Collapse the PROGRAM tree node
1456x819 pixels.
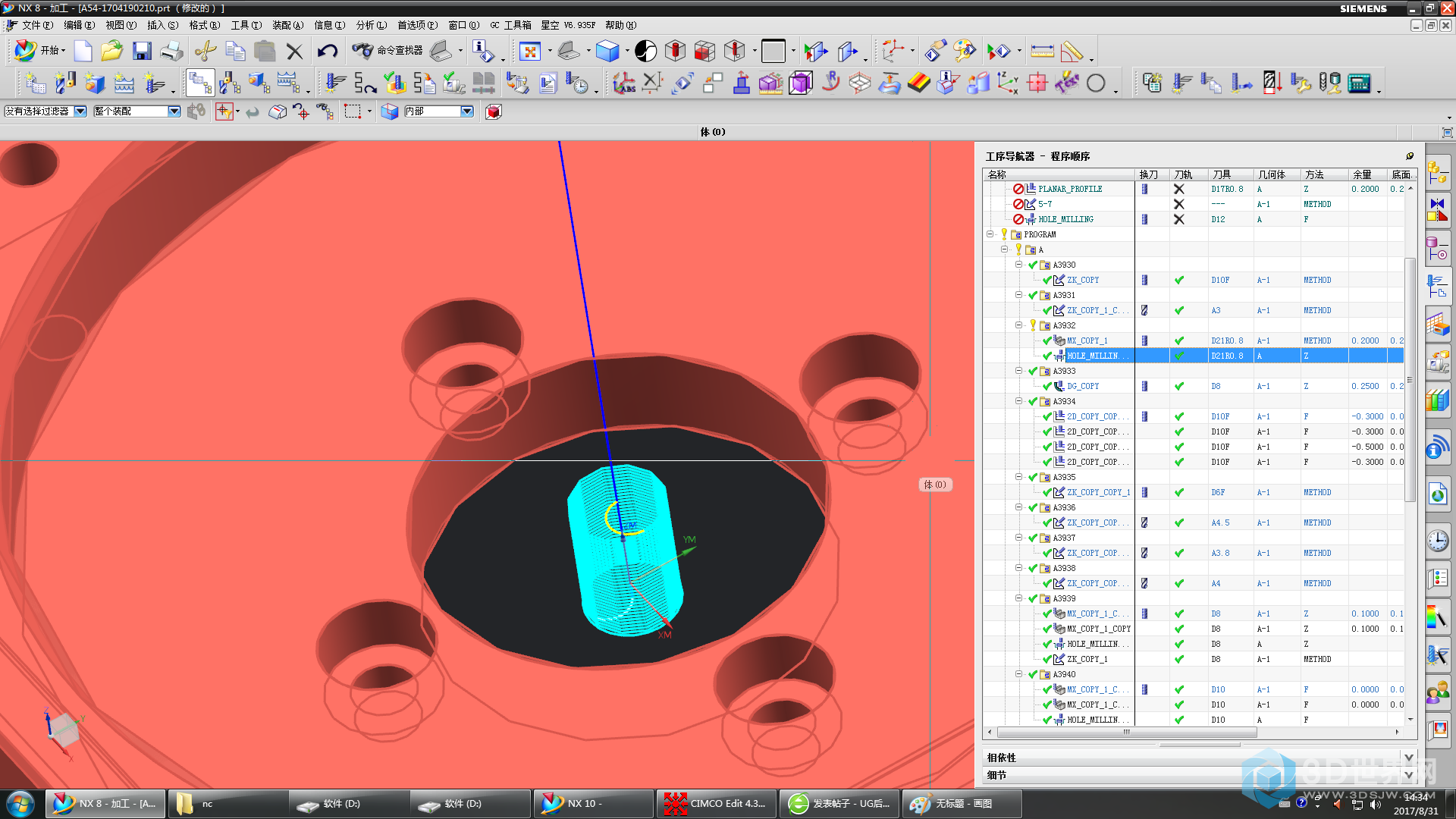coord(990,234)
